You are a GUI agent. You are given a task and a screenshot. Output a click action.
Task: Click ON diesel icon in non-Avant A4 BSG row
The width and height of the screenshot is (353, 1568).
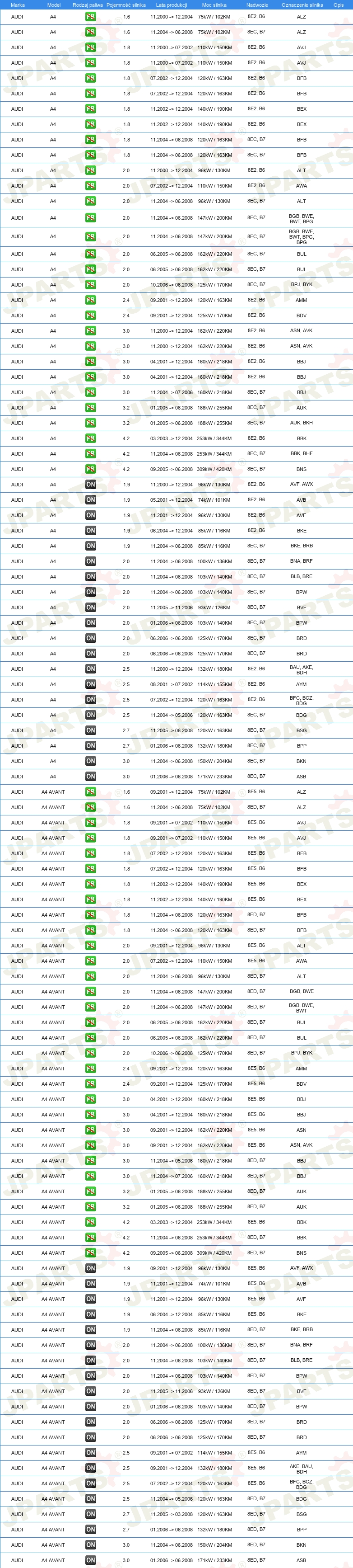tap(90, 730)
